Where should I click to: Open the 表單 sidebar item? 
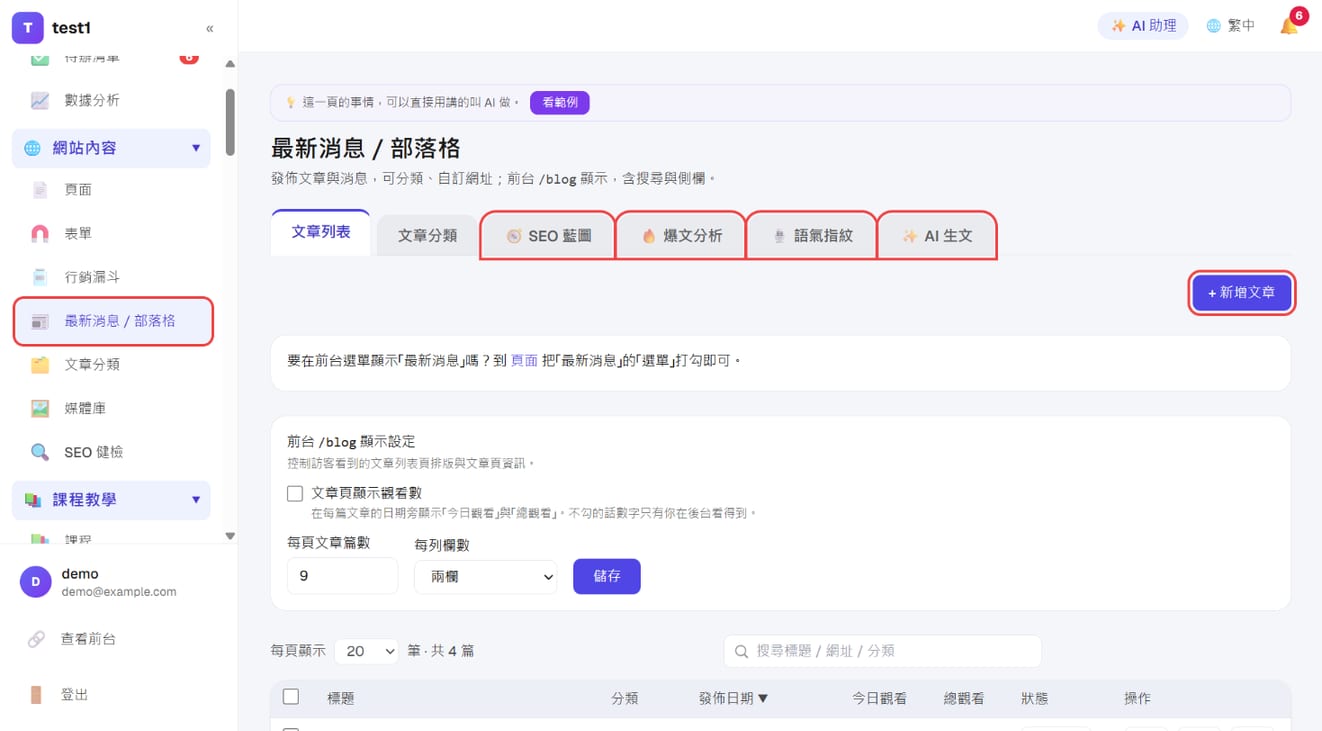click(111, 234)
